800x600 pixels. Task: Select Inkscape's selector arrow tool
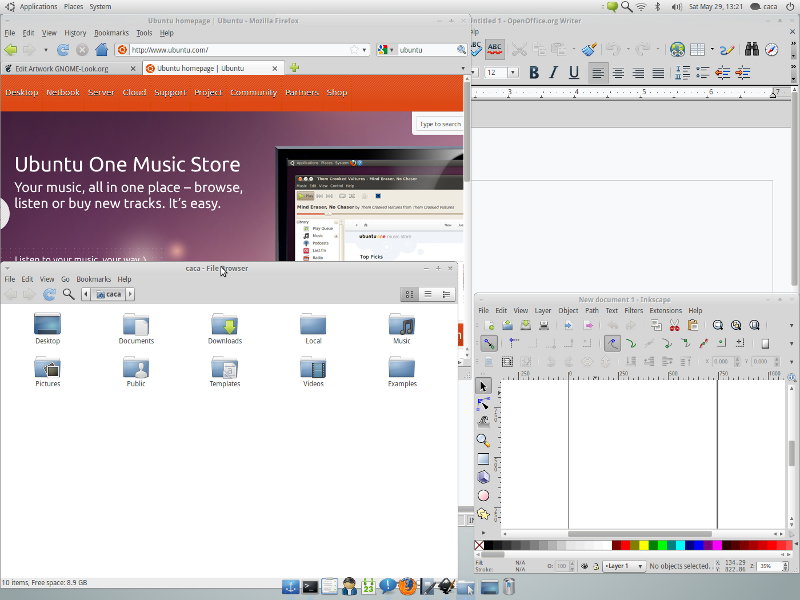[x=483, y=386]
